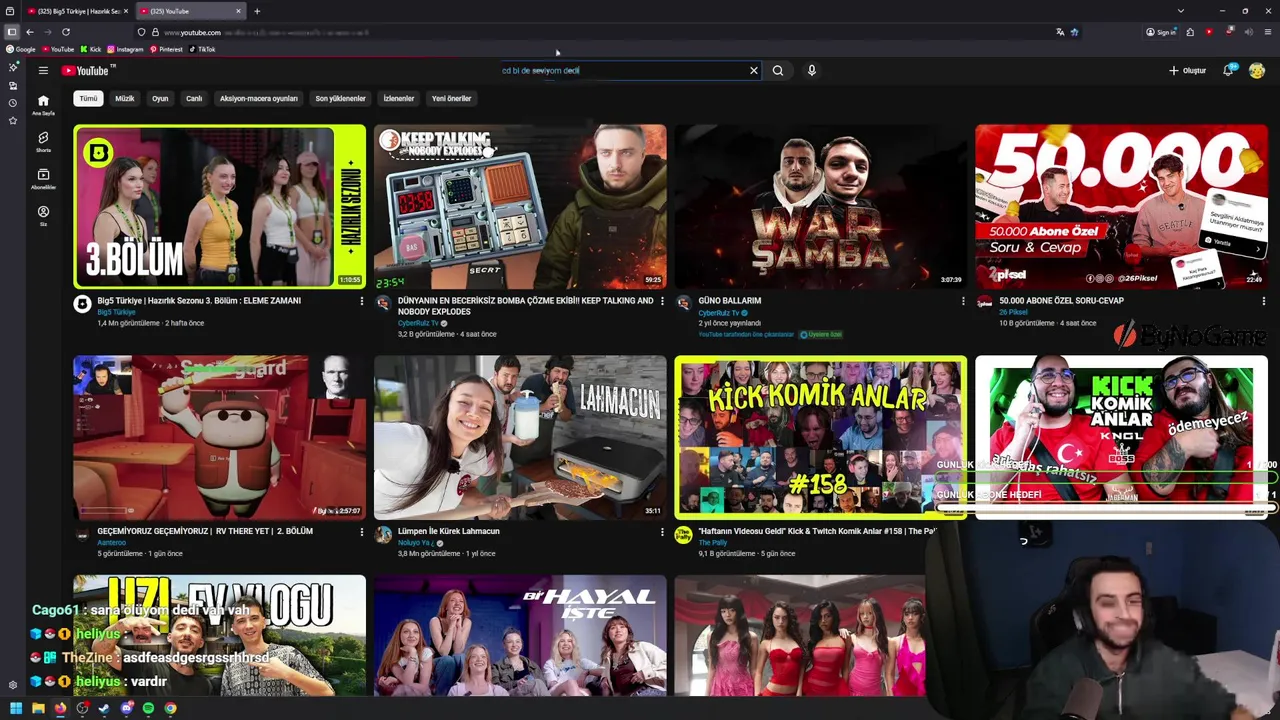Select Son yüklenenler filter chip
The height and width of the screenshot is (720, 1280).
tap(340, 99)
